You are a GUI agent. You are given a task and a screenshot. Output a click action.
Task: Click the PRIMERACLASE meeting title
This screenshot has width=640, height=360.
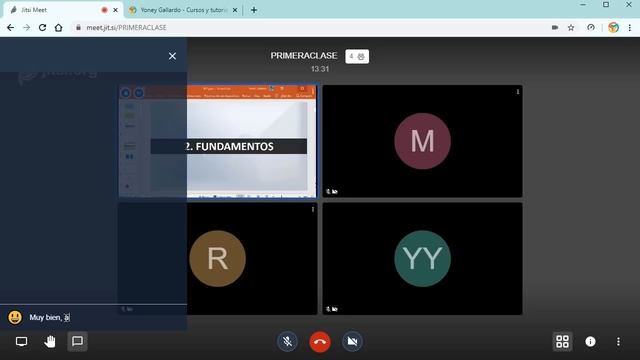coord(304,56)
